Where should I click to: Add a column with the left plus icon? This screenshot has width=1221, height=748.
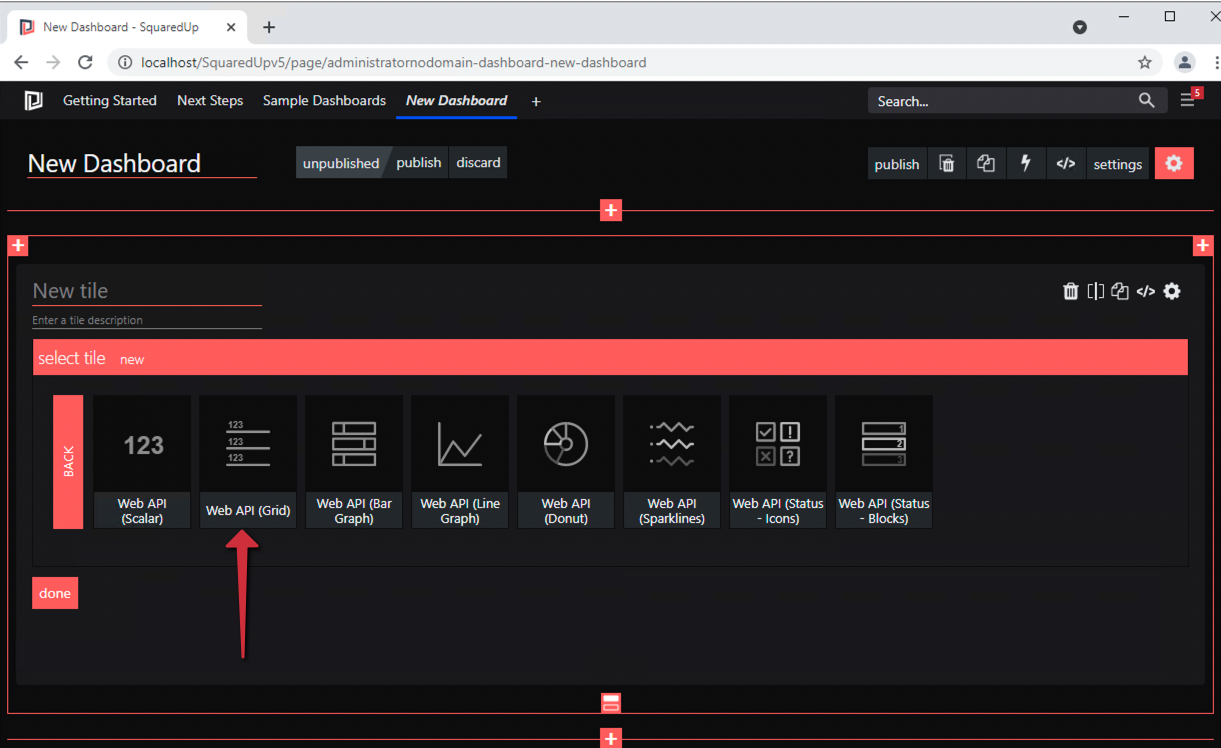tap(18, 245)
